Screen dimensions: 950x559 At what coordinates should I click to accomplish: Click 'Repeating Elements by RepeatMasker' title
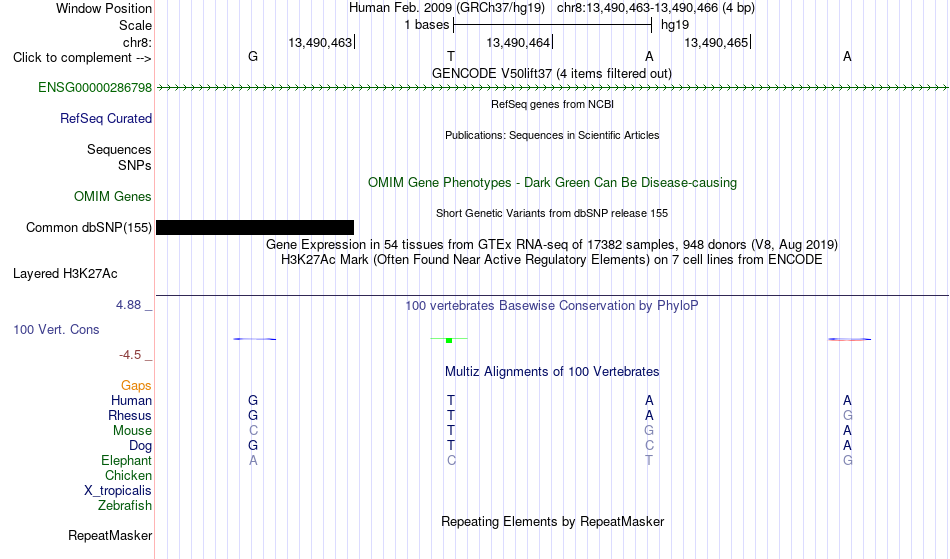click(x=553, y=522)
